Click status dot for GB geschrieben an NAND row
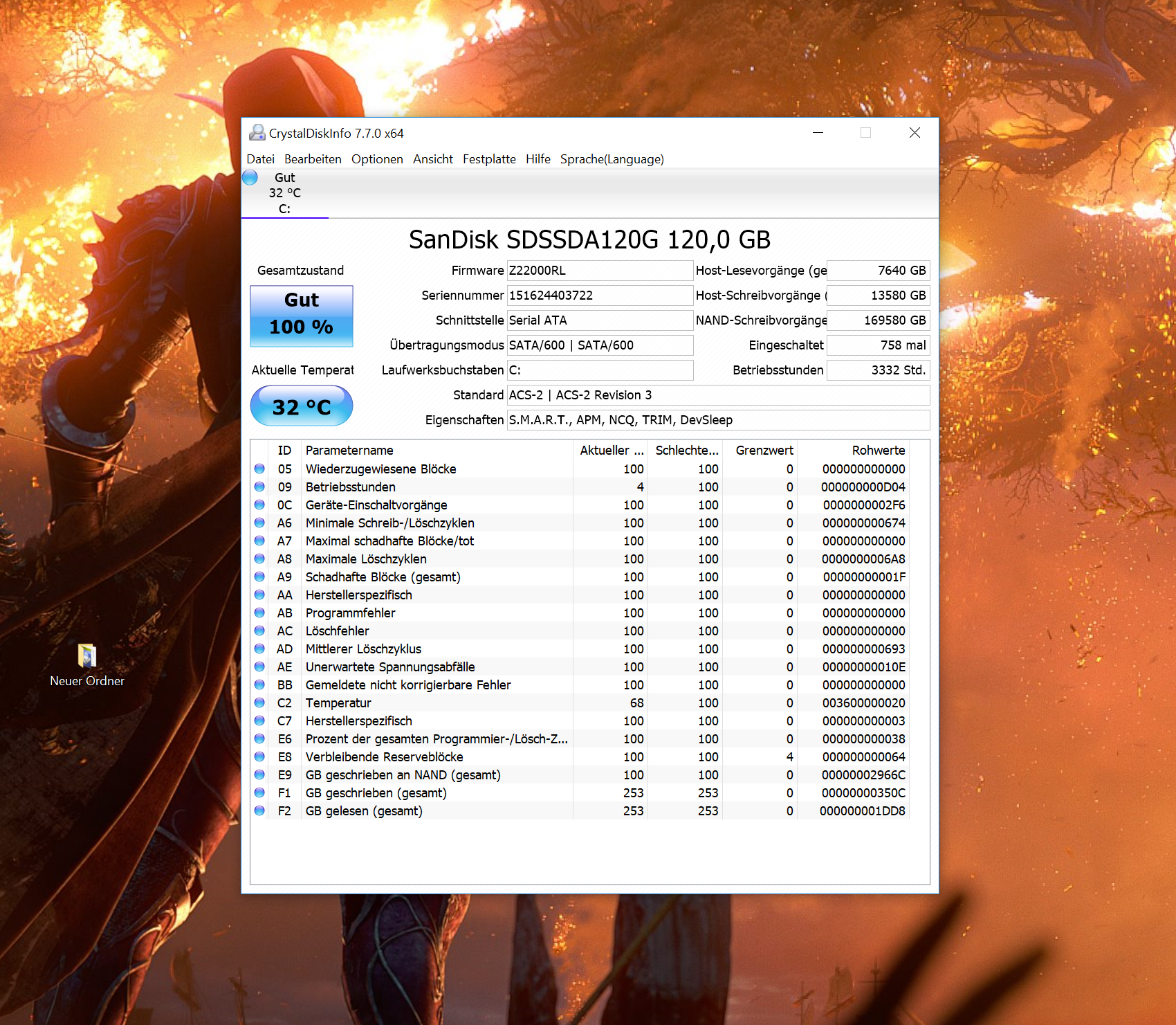Viewport: 1176px width, 1025px height. [259, 774]
